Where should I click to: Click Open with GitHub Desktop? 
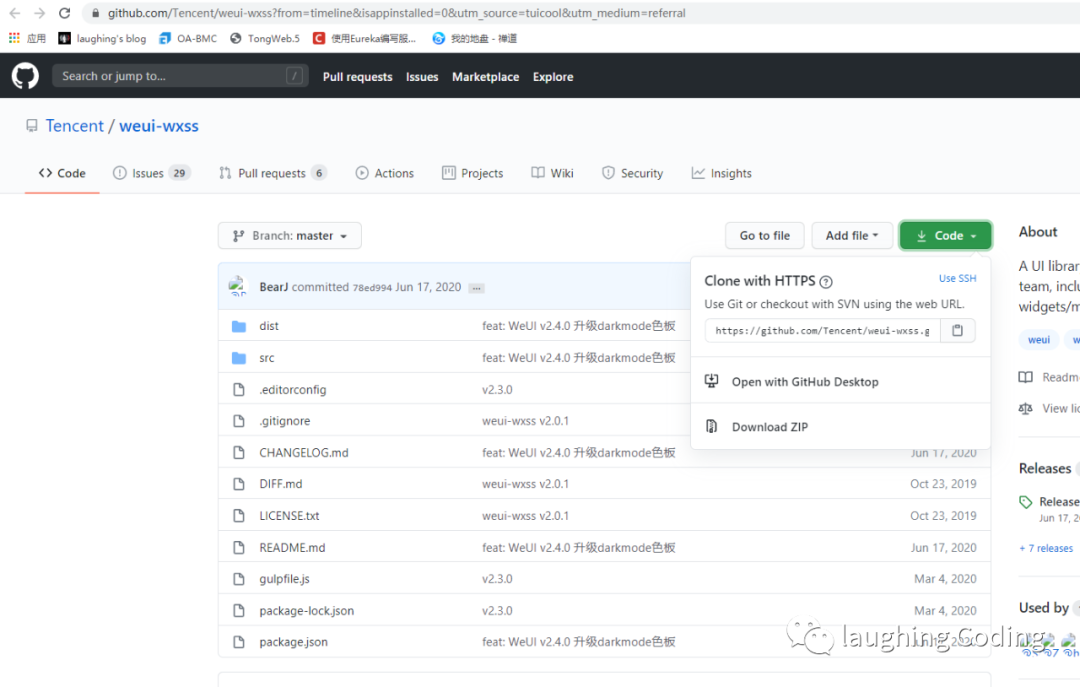click(805, 382)
